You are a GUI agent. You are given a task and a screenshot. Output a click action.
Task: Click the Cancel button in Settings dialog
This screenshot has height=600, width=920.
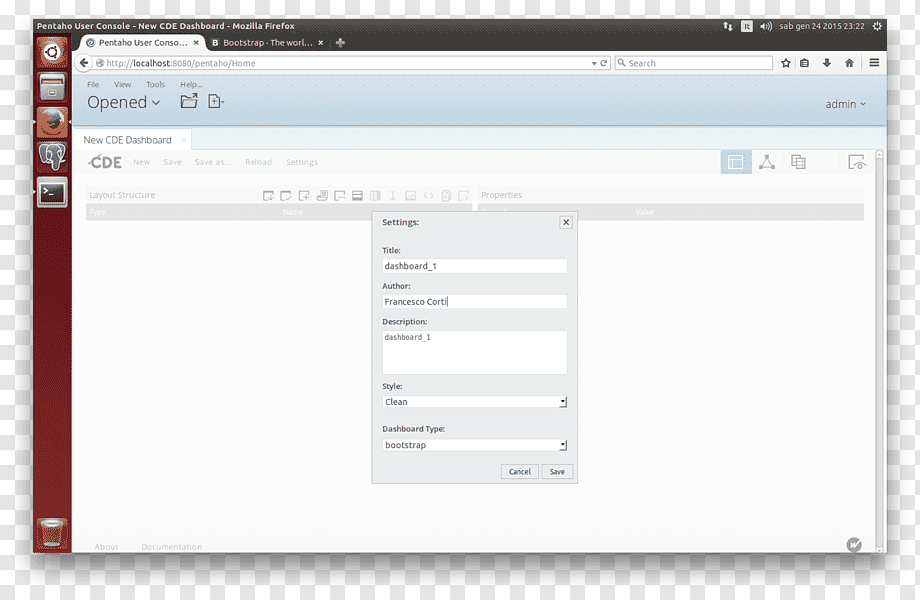[x=520, y=472]
